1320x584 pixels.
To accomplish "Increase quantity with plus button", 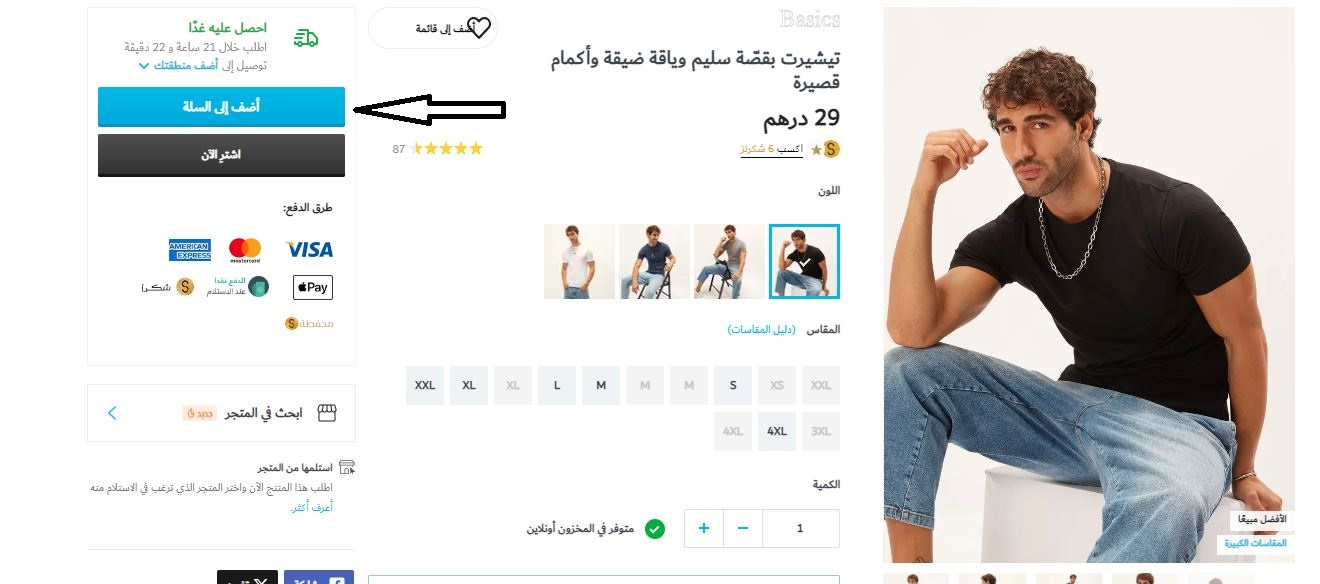I will (x=704, y=528).
